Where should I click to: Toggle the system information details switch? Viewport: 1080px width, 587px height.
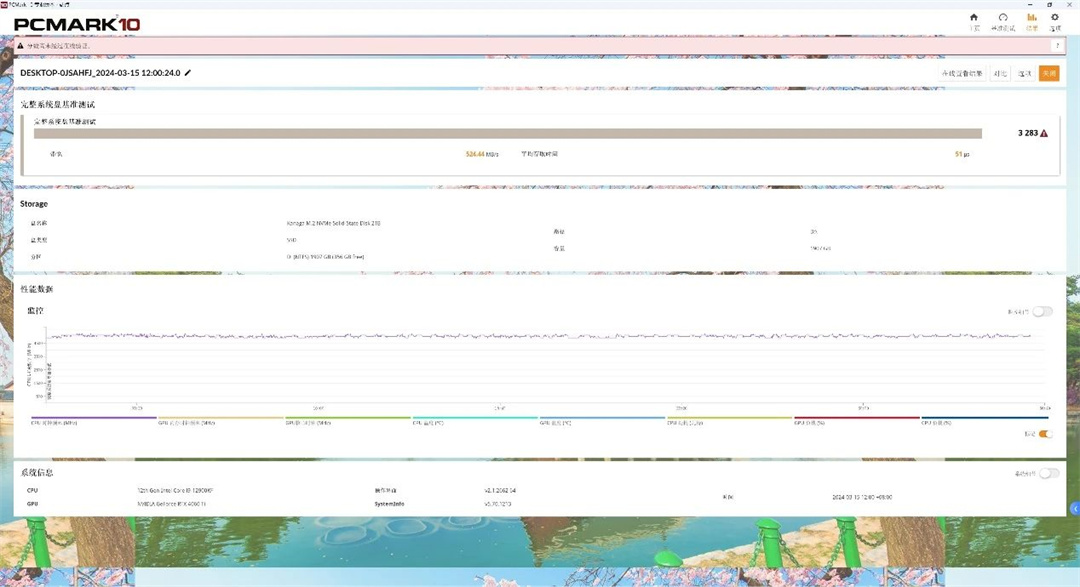[1049, 473]
